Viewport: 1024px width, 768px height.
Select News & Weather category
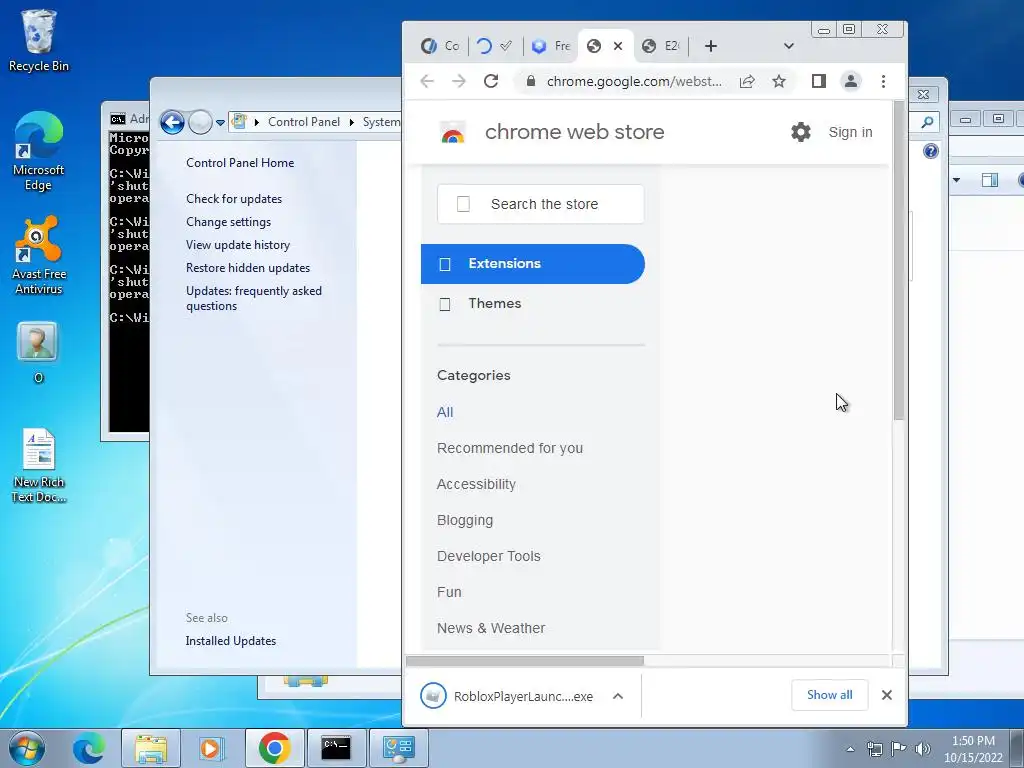(490, 628)
